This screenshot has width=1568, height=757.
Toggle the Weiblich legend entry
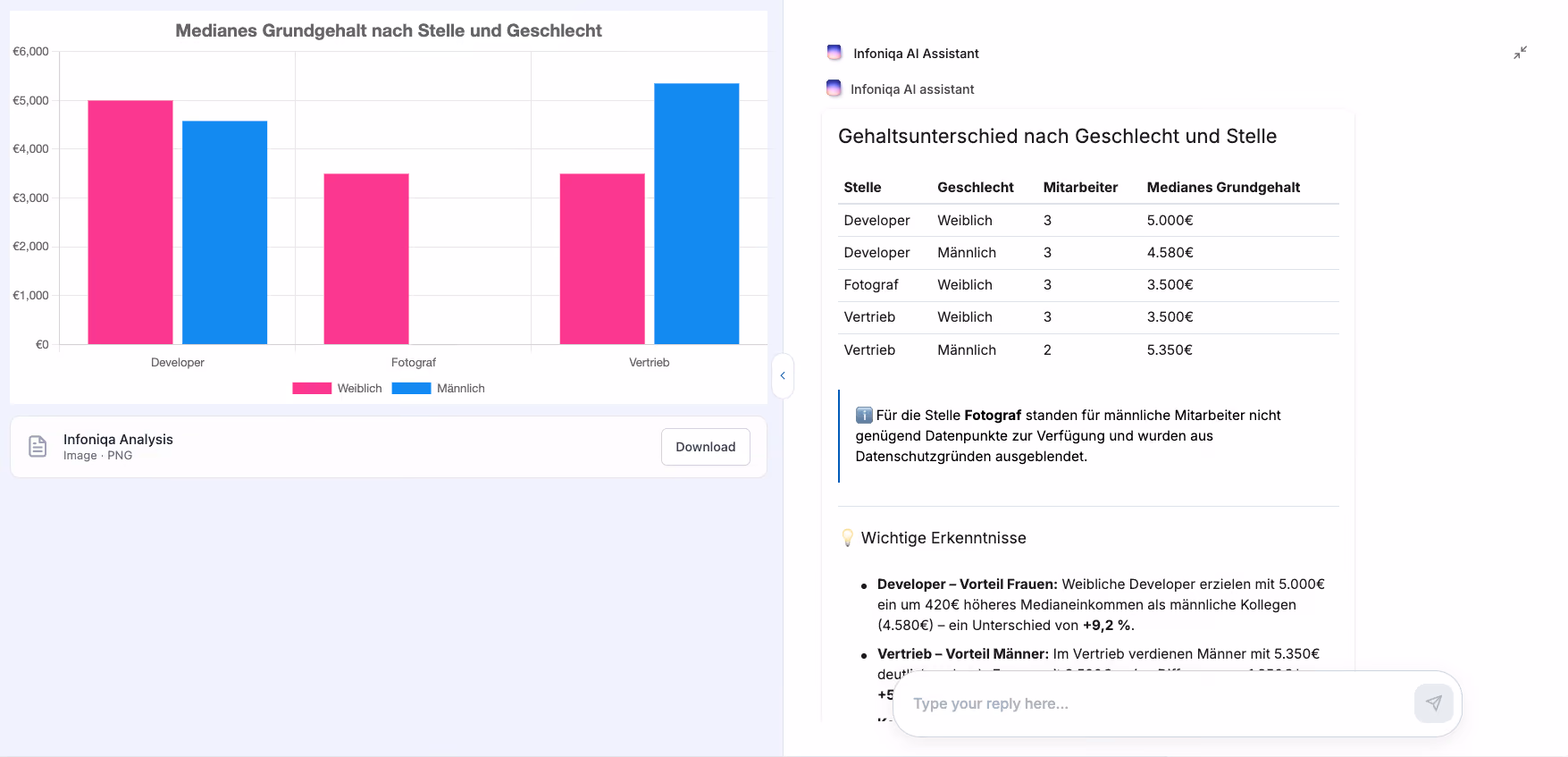pos(338,388)
